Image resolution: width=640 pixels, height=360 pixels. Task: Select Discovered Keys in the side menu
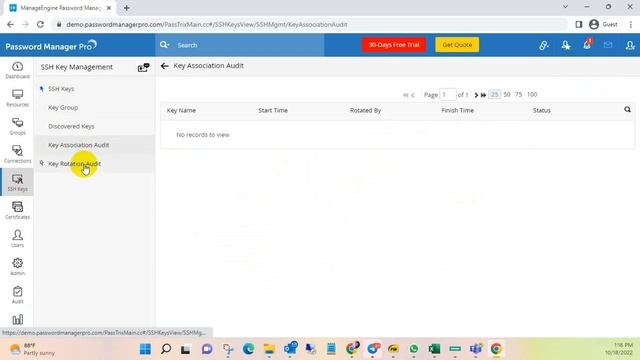click(71, 126)
